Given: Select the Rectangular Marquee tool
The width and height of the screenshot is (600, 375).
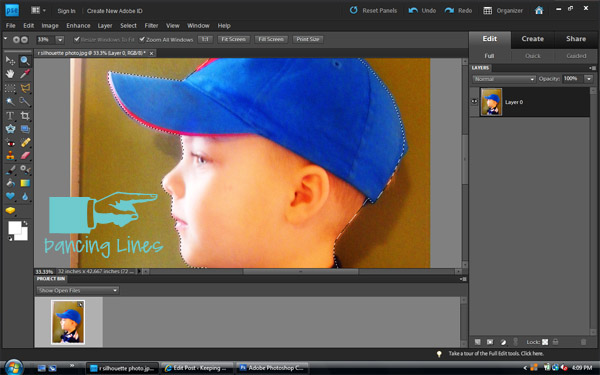Looking at the screenshot, I should tap(10, 88).
